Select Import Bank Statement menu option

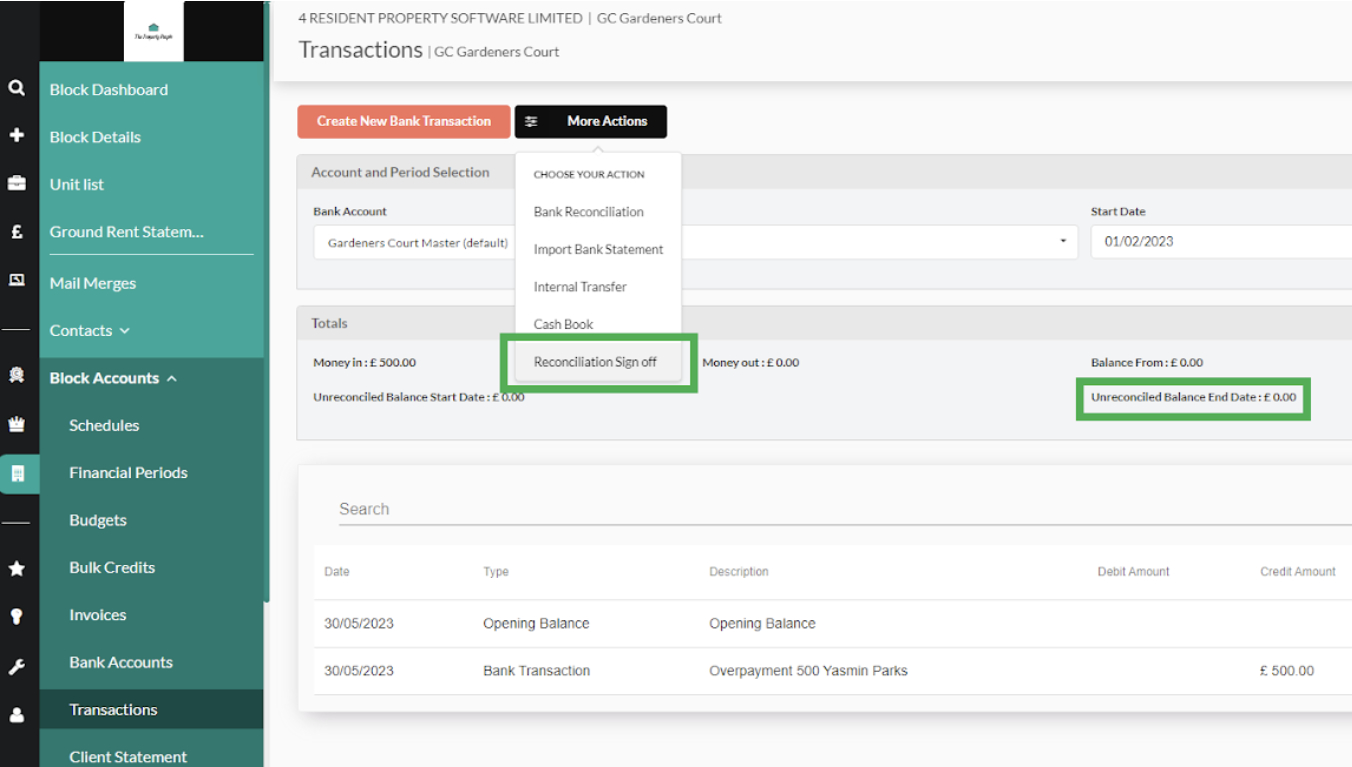(x=598, y=249)
